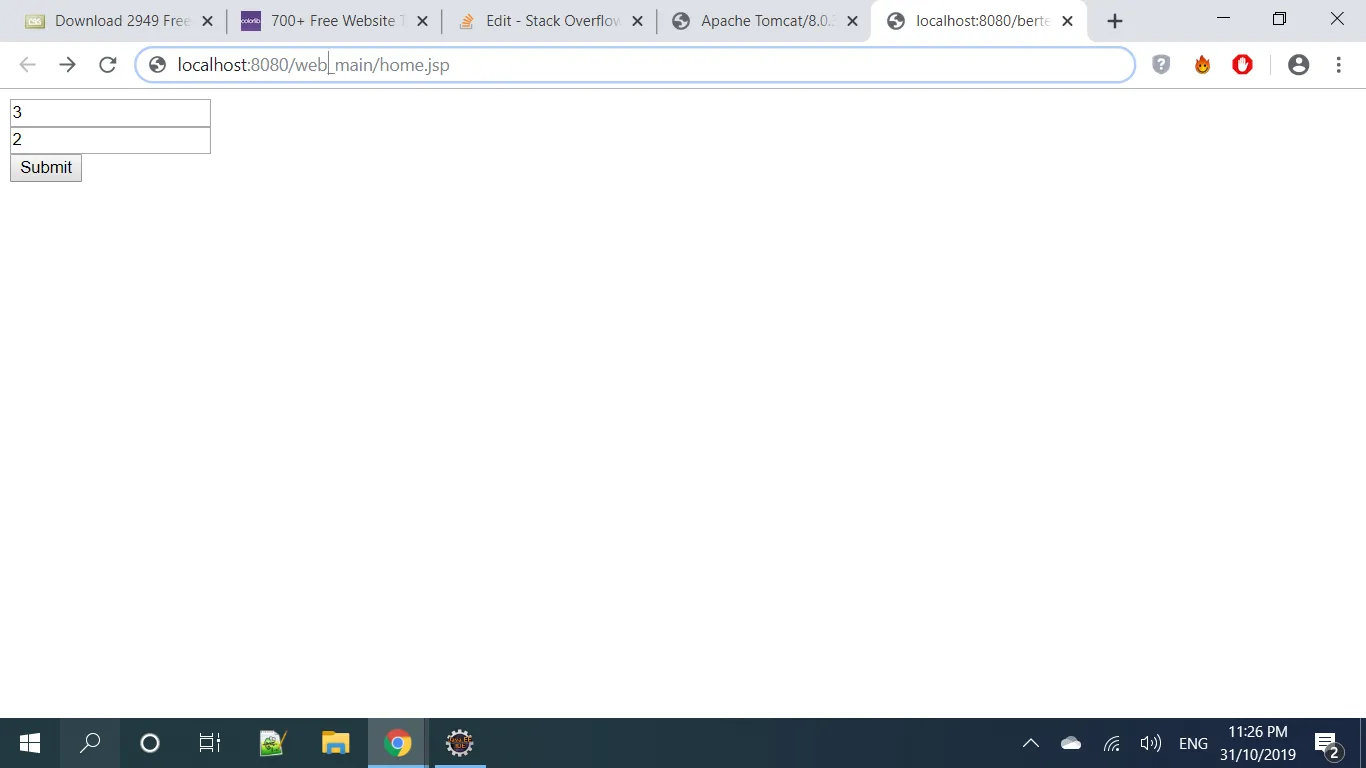Viewport: 1366px width, 768px height.
Task: Open a new browser tab
Action: pos(1115,21)
